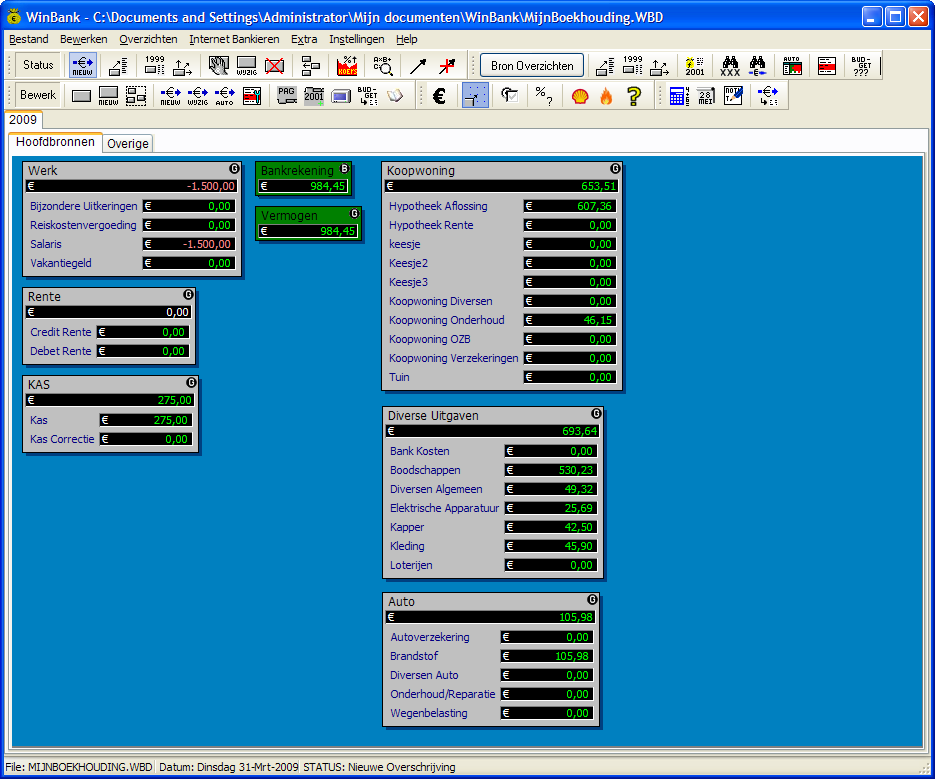
Task: Click the Bewerk toolbar button
Action: pos(38,95)
